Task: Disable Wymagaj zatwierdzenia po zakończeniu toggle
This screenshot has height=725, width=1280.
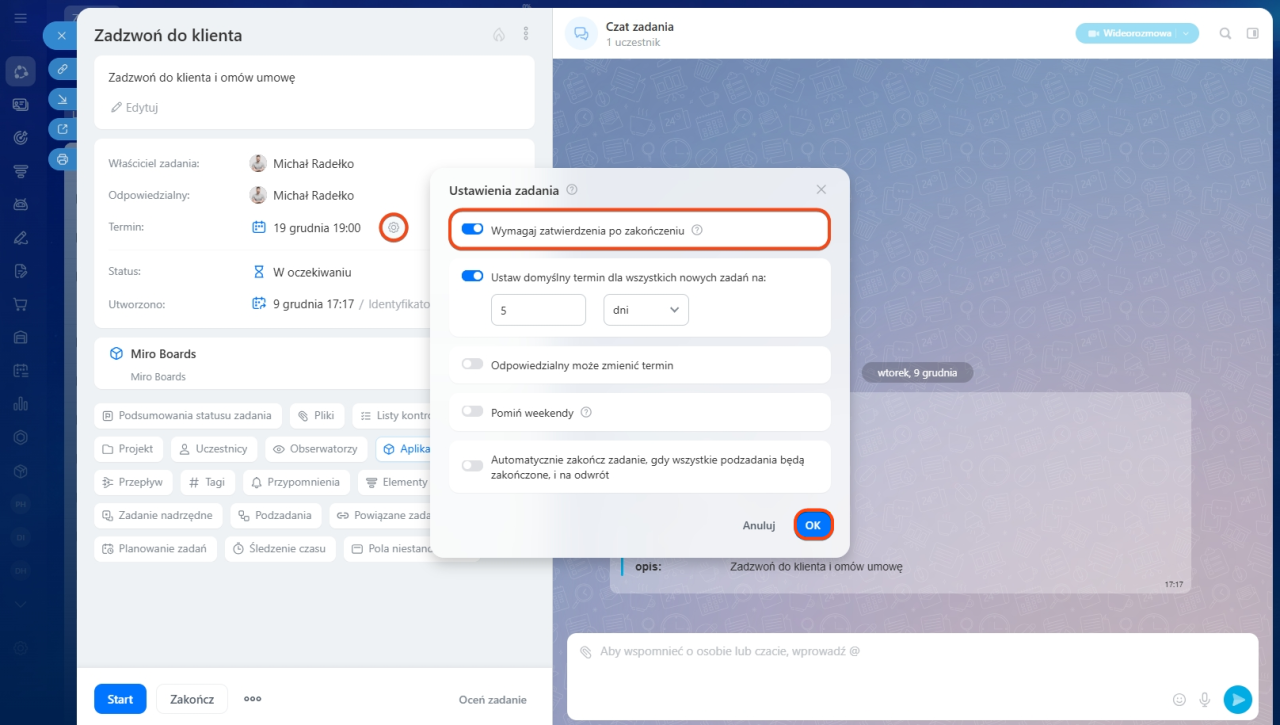Action: [472, 229]
